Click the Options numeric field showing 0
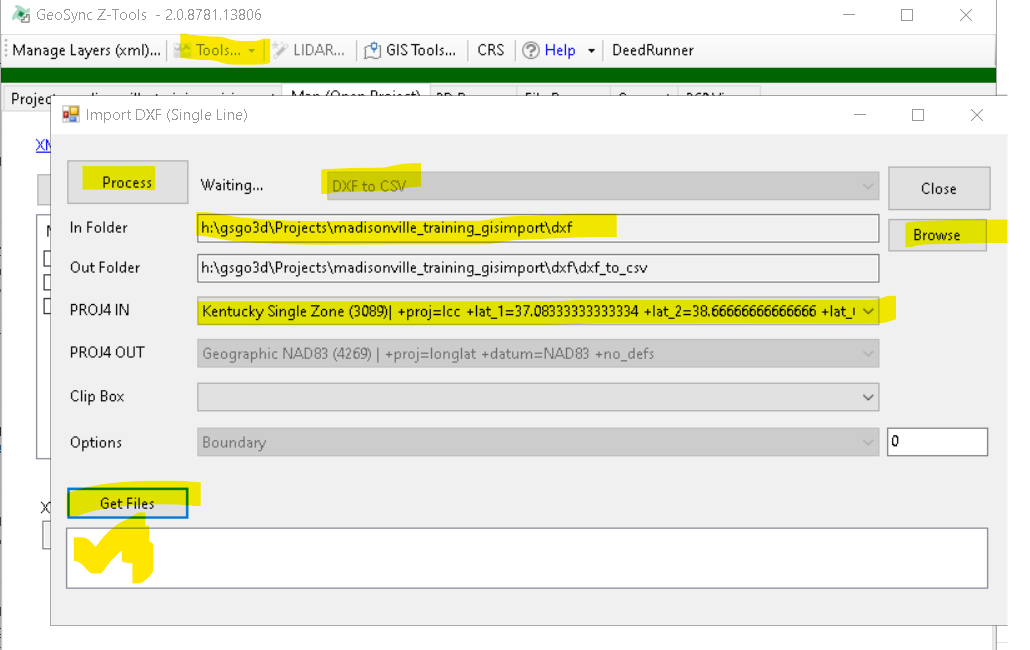The image size is (1030, 650). 937,442
